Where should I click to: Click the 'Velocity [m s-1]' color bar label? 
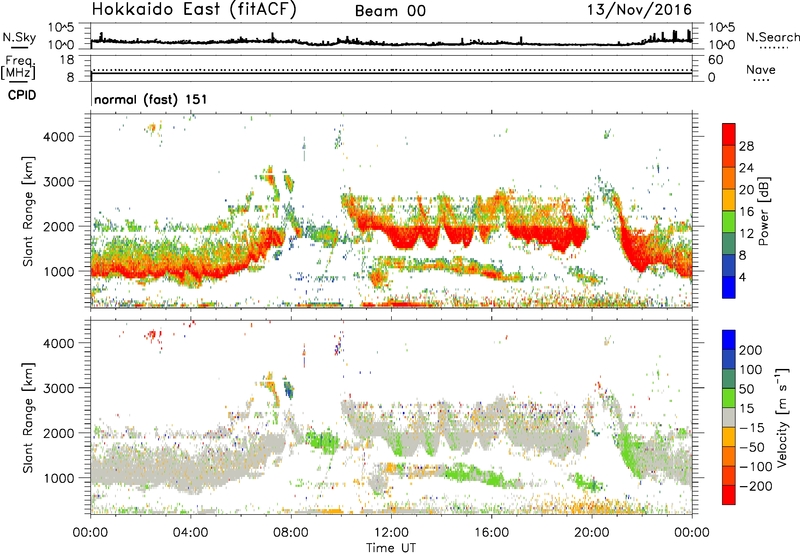coord(782,417)
